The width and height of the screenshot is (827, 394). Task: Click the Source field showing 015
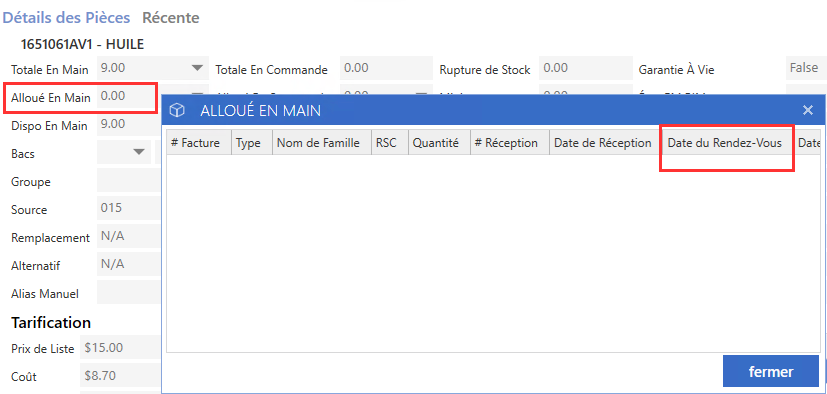point(128,208)
